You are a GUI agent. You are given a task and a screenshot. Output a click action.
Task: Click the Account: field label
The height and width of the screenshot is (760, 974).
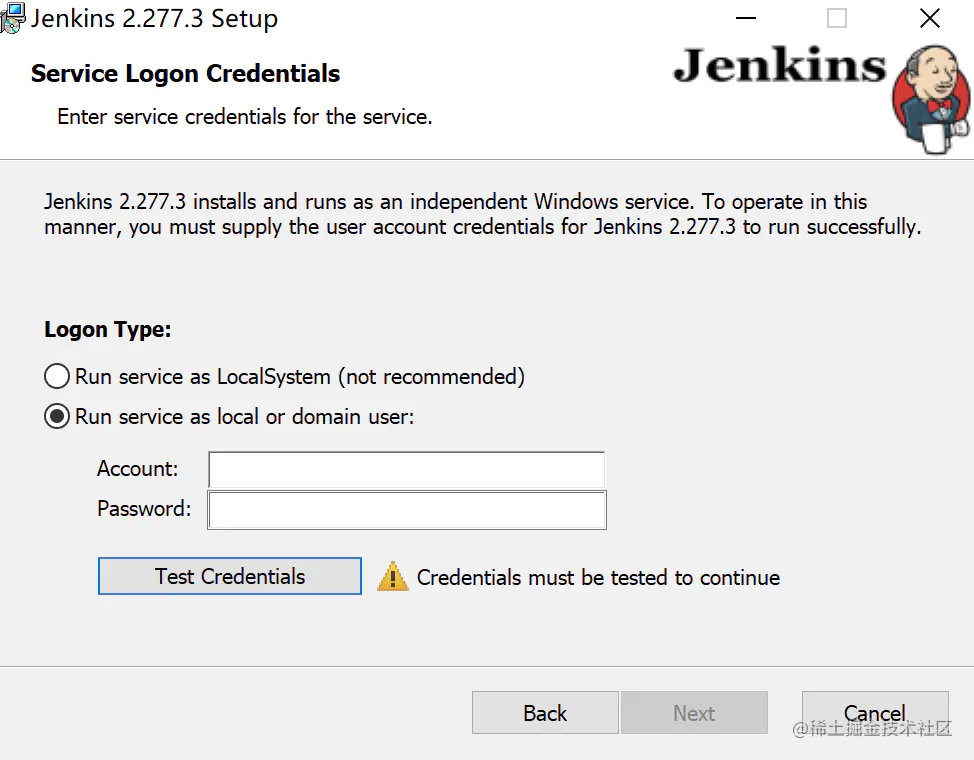click(x=138, y=469)
